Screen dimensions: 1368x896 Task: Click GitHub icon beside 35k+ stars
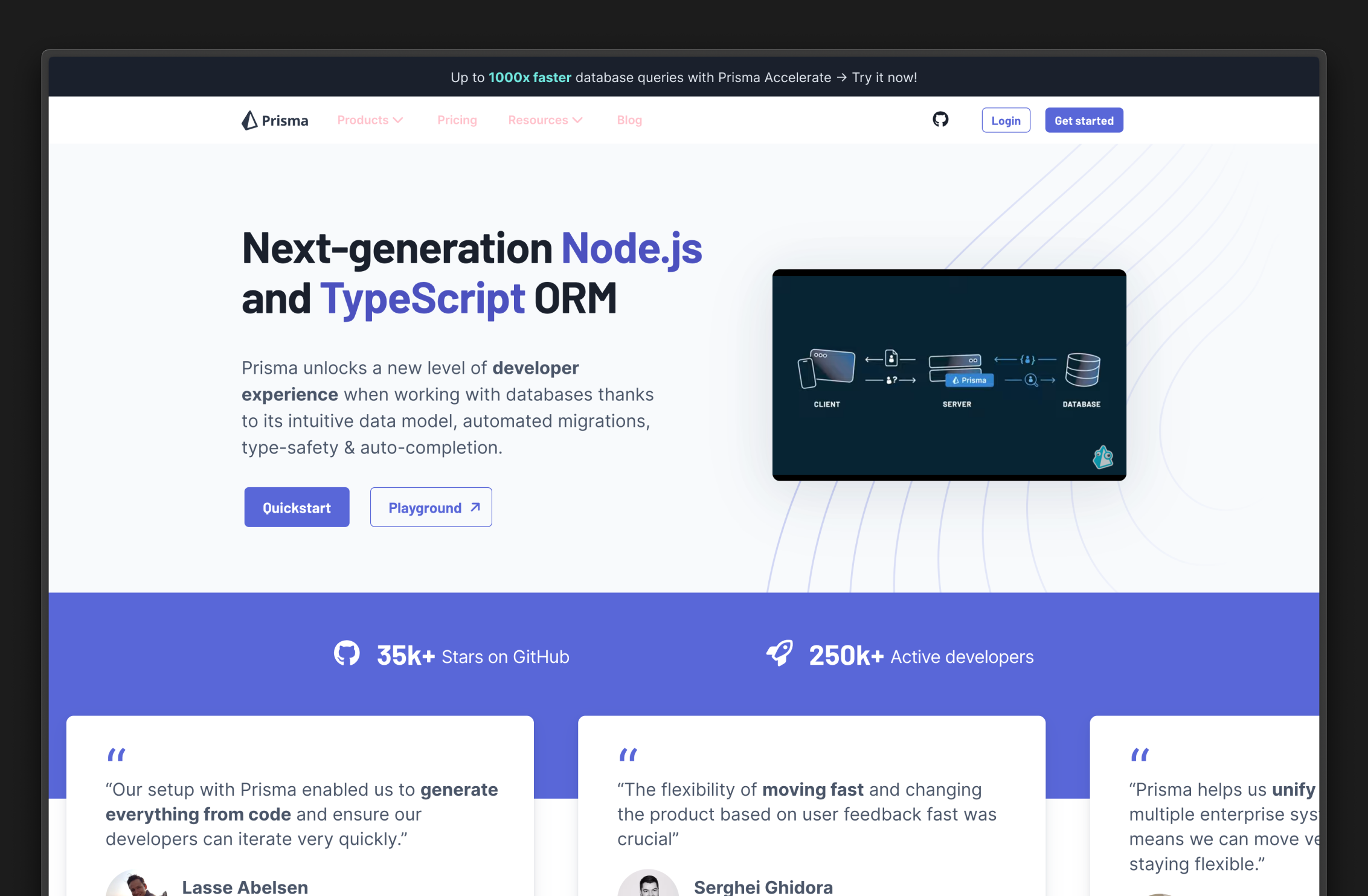(347, 654)
